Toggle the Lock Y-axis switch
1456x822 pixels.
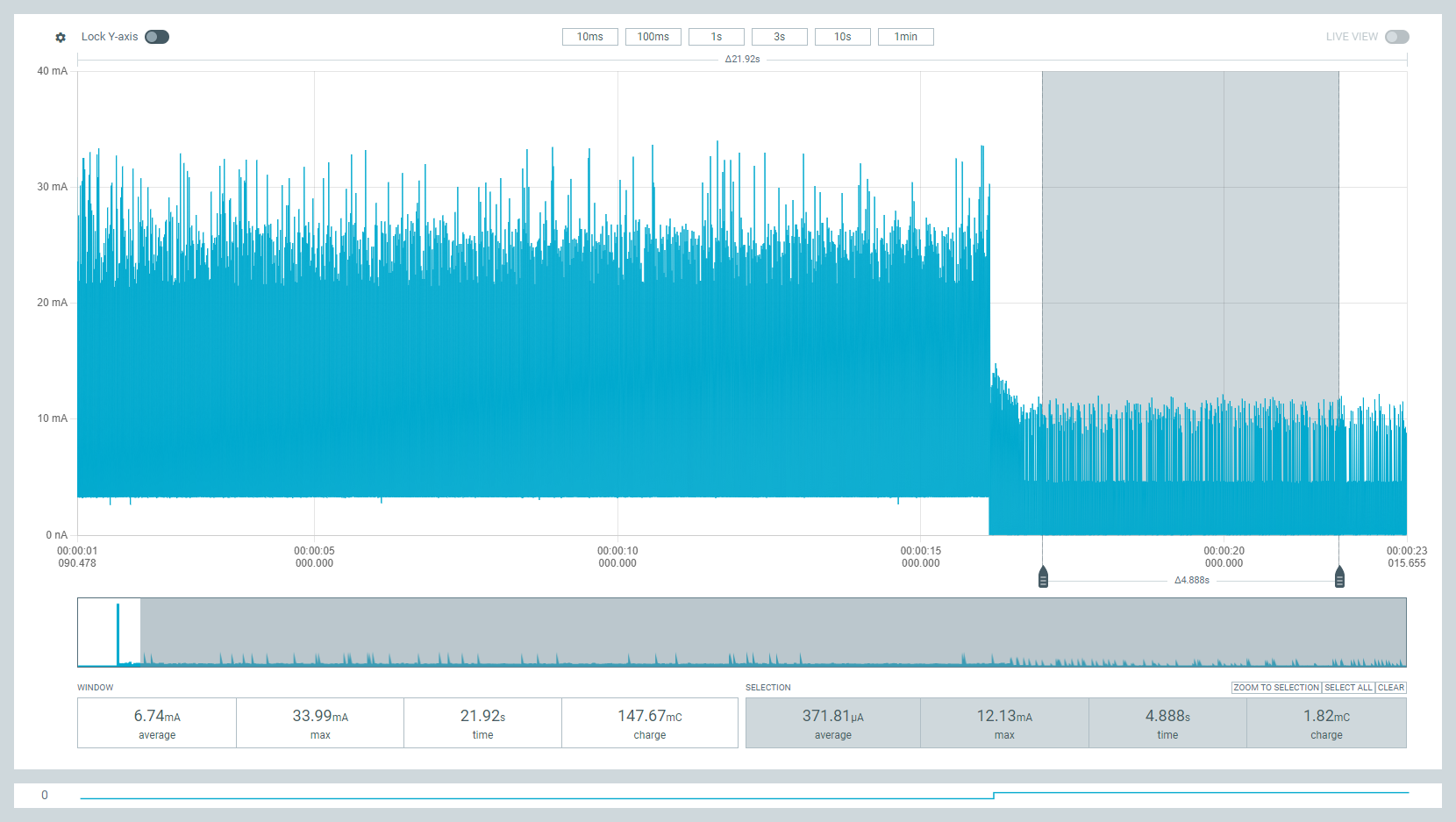click(x=157, y=37)
